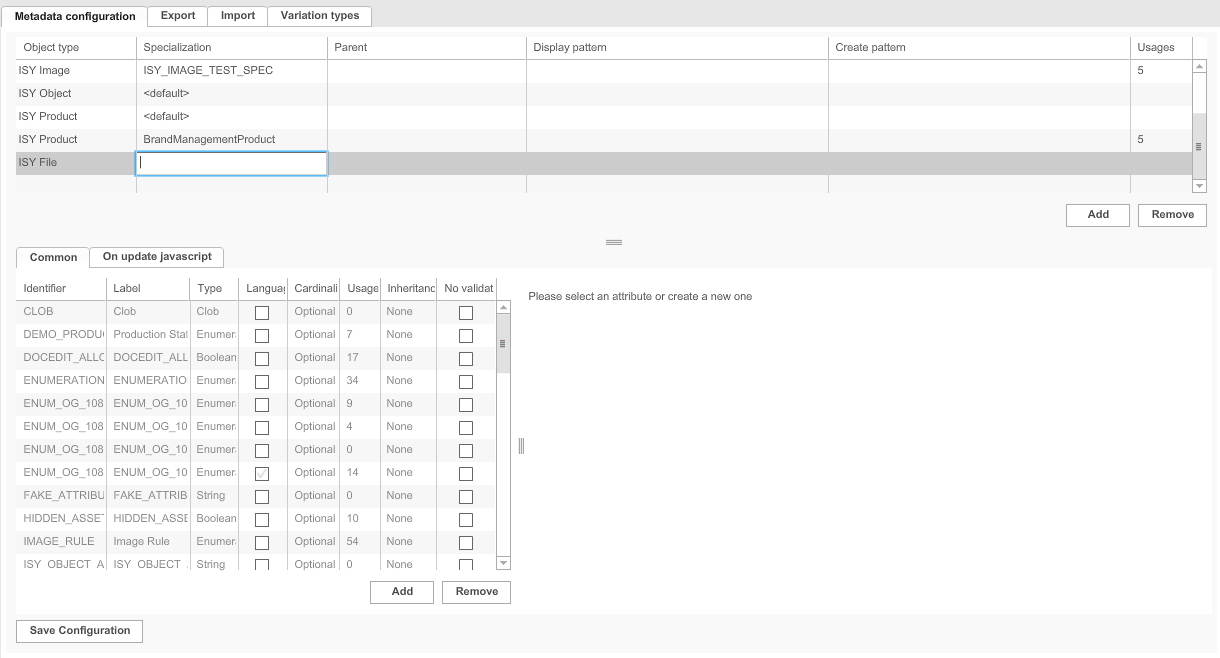Click the empty Specialization input for ISY File
1220x658 pixels.
coord(231,163)
